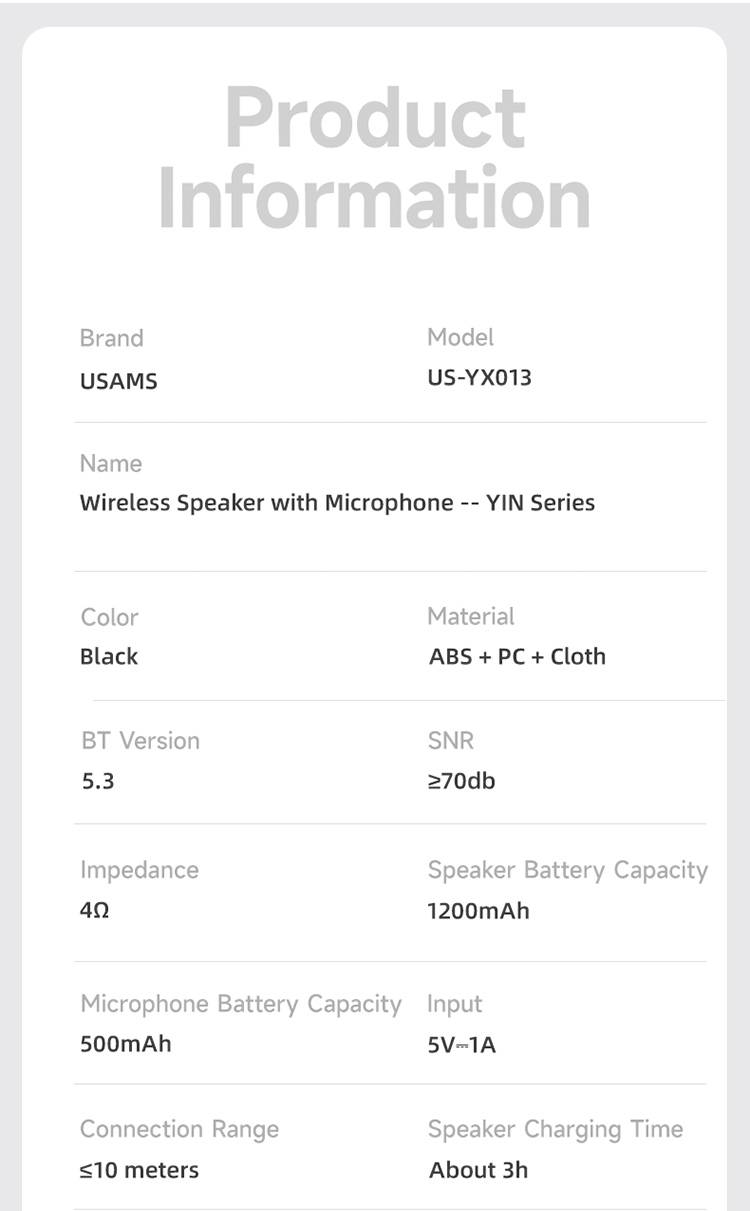Click the Product Information heading
This screenshot has width=750, height=1211.
(x=375, y=157)
